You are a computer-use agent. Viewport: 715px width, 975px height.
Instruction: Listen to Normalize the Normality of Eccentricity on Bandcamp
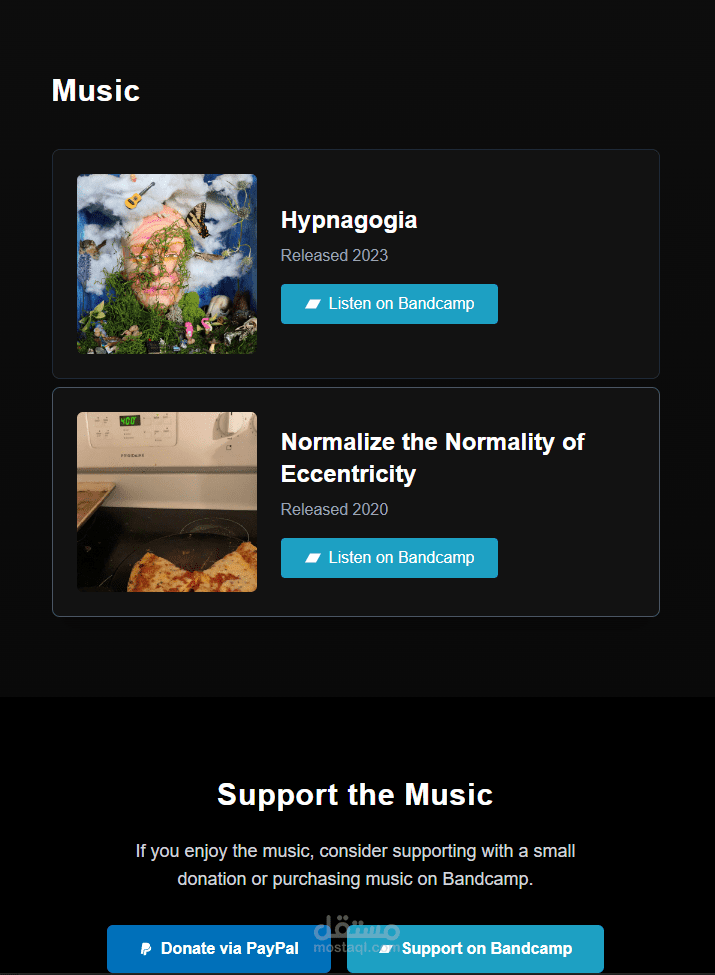click(389, 558)
